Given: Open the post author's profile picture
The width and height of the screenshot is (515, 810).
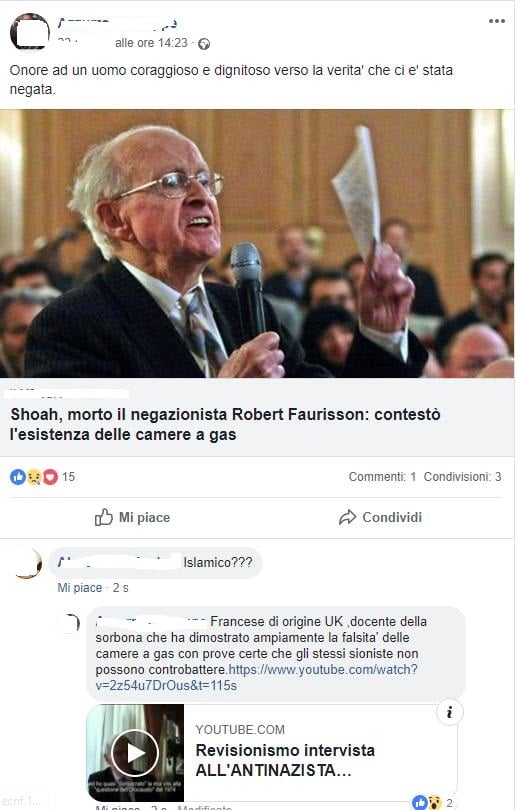Looking at the screenshot, I should click(30, 32).
